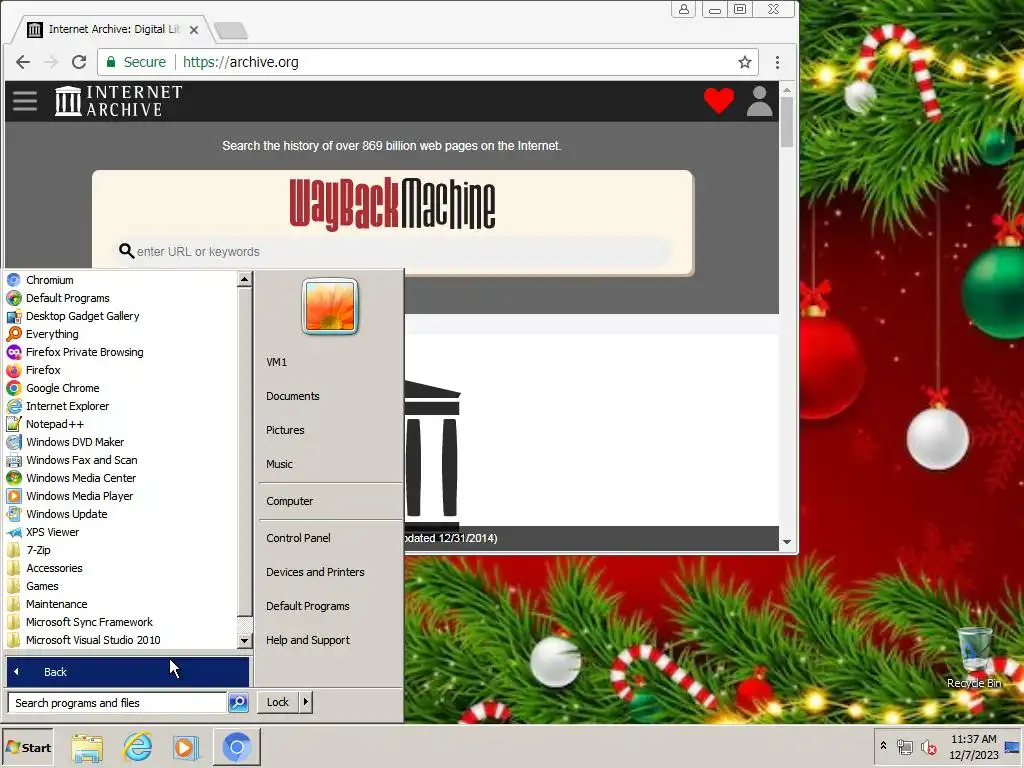Reload the archive.org page

click(79, 62)
